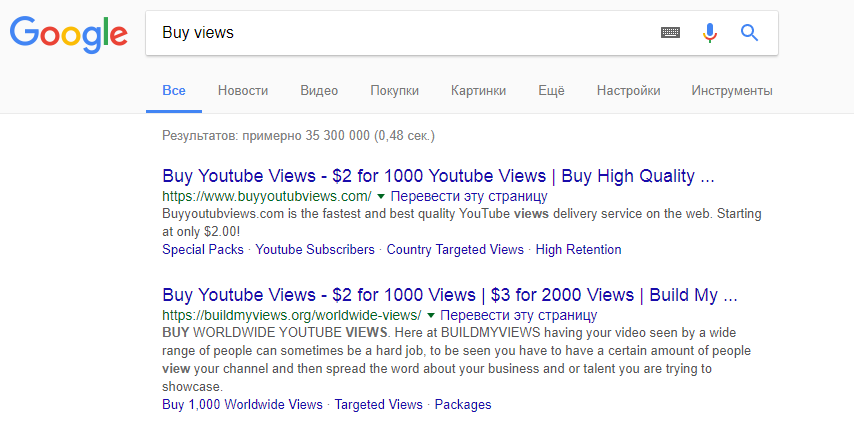
Task: Expand dropdown arrow next to buildmyviews.org URL
Action: [431, 315]
